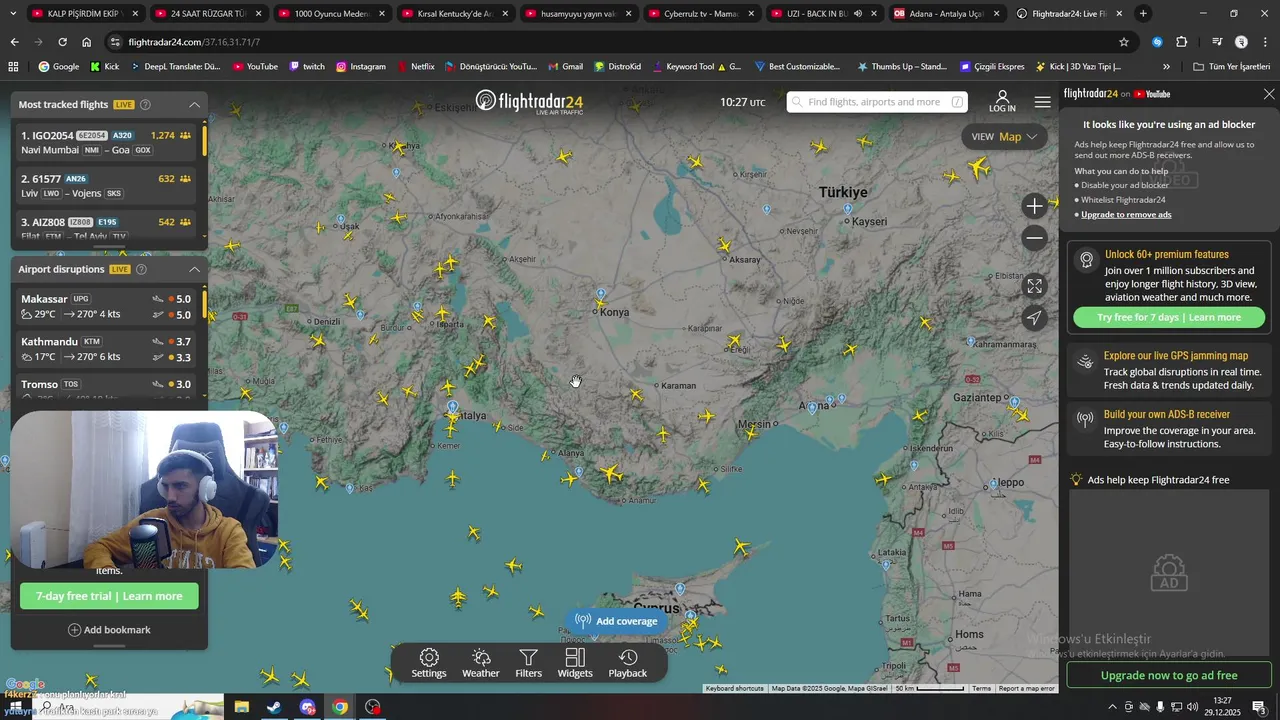
Task: Click the LOG IN user icon
Action: (x=1002, y=101)
